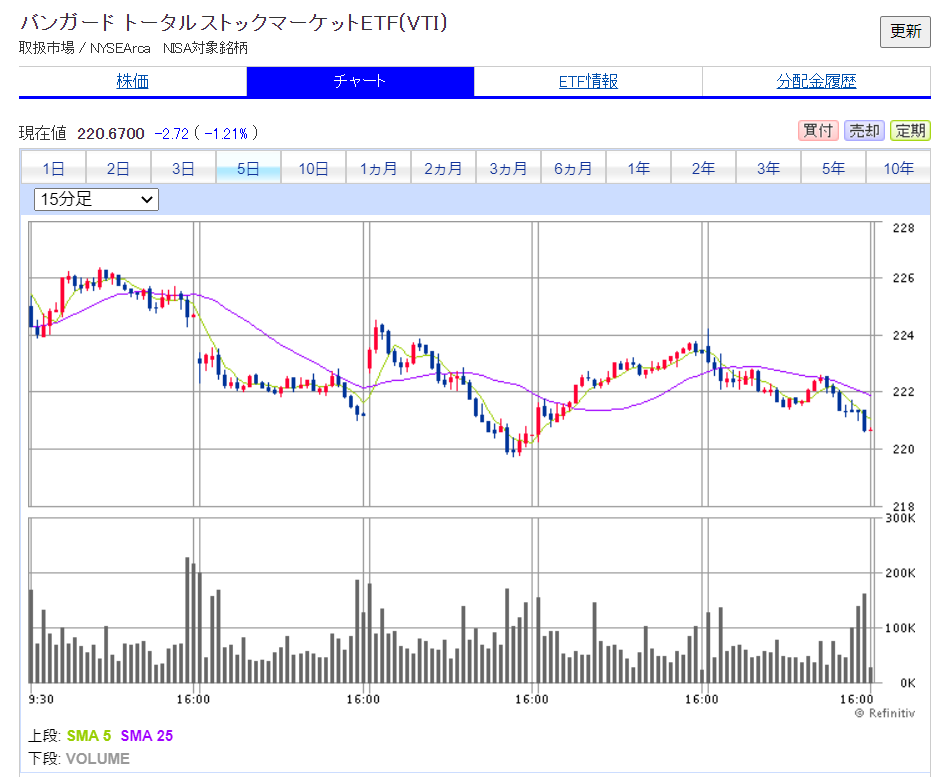The width and height of the screenshot is (942, 777).
Task: Click the 0K volume axis label
Action: (x=908, y=683)
